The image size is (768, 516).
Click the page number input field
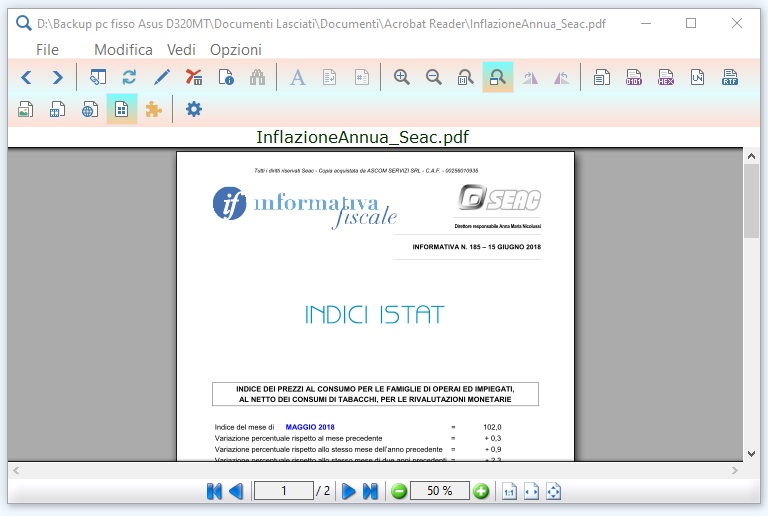284,491
